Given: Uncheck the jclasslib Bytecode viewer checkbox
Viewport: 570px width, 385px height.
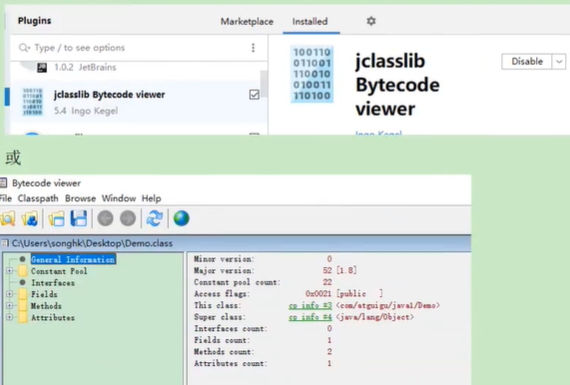Looking at the screenshot, I should tap(254, 95).
